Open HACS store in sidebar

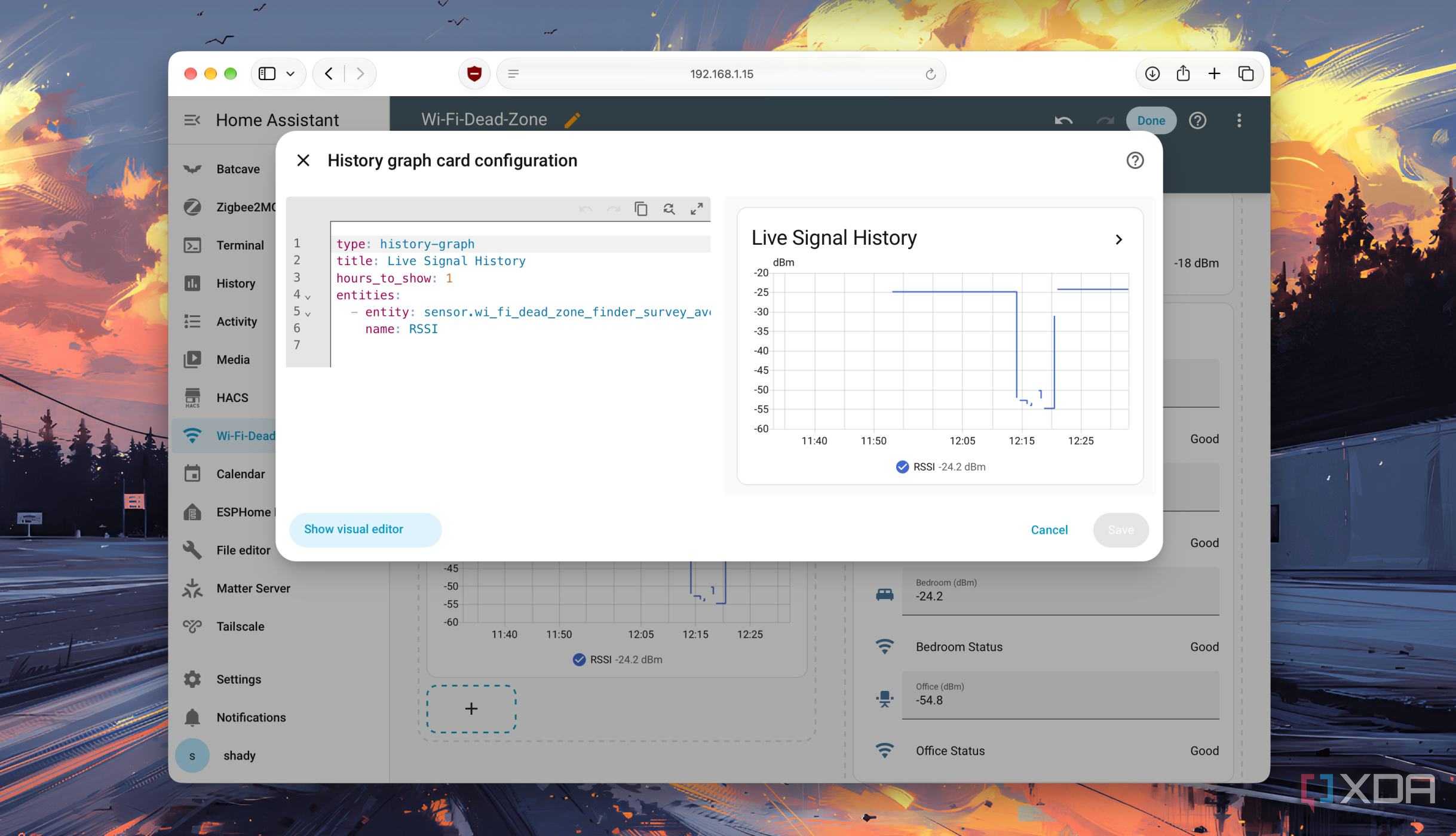223,398
